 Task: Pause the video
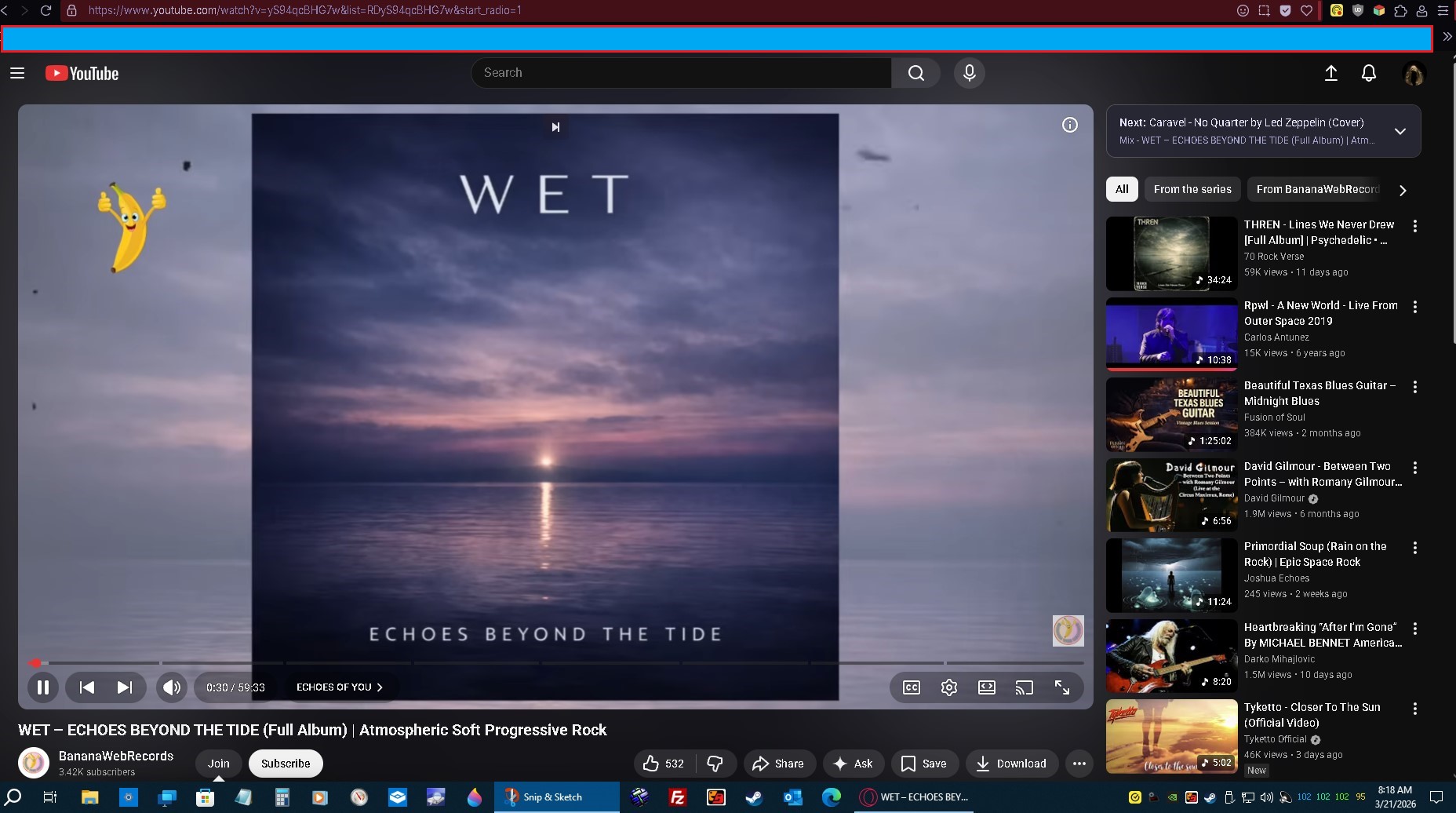pyautogui.click(x=43, y=687)
